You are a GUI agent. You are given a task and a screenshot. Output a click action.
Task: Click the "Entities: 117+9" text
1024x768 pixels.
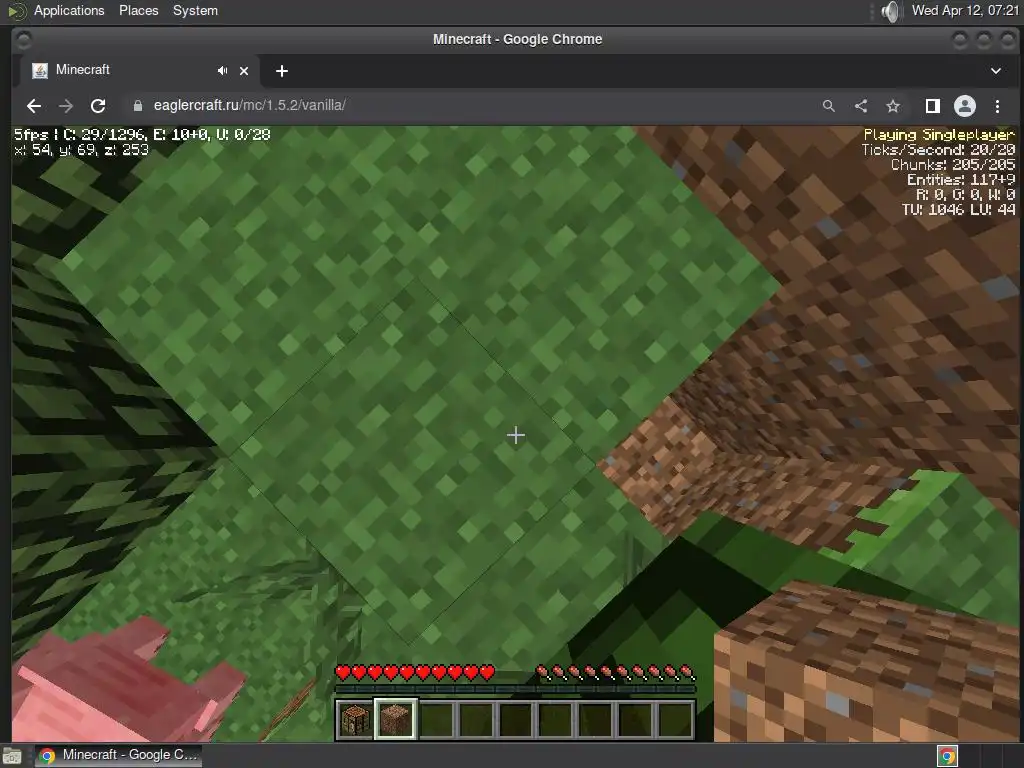pyautogui.click(x=961, y=180)
